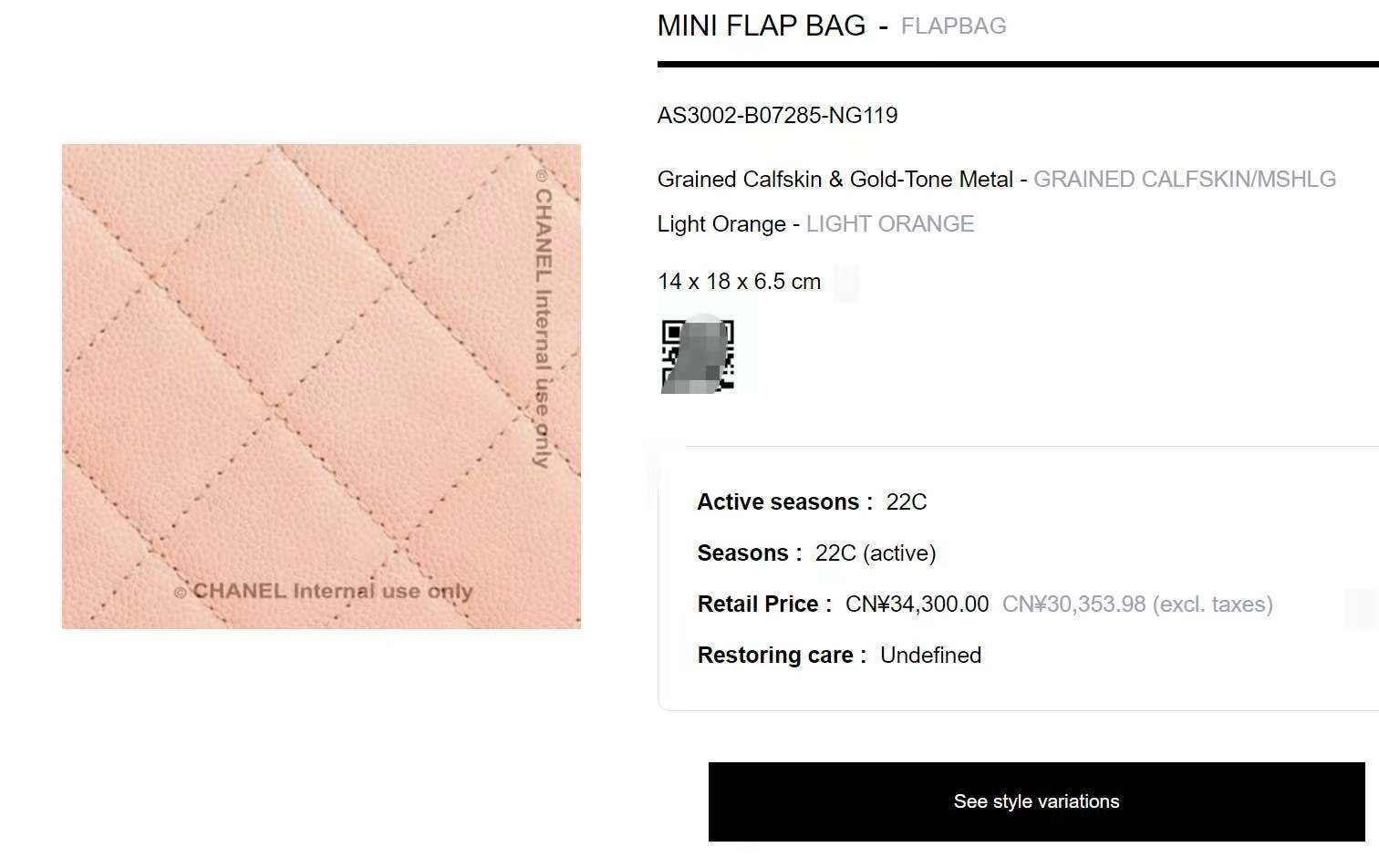Select the Restoring care Undefined value
1379x868 pixels.
point(930,655)
